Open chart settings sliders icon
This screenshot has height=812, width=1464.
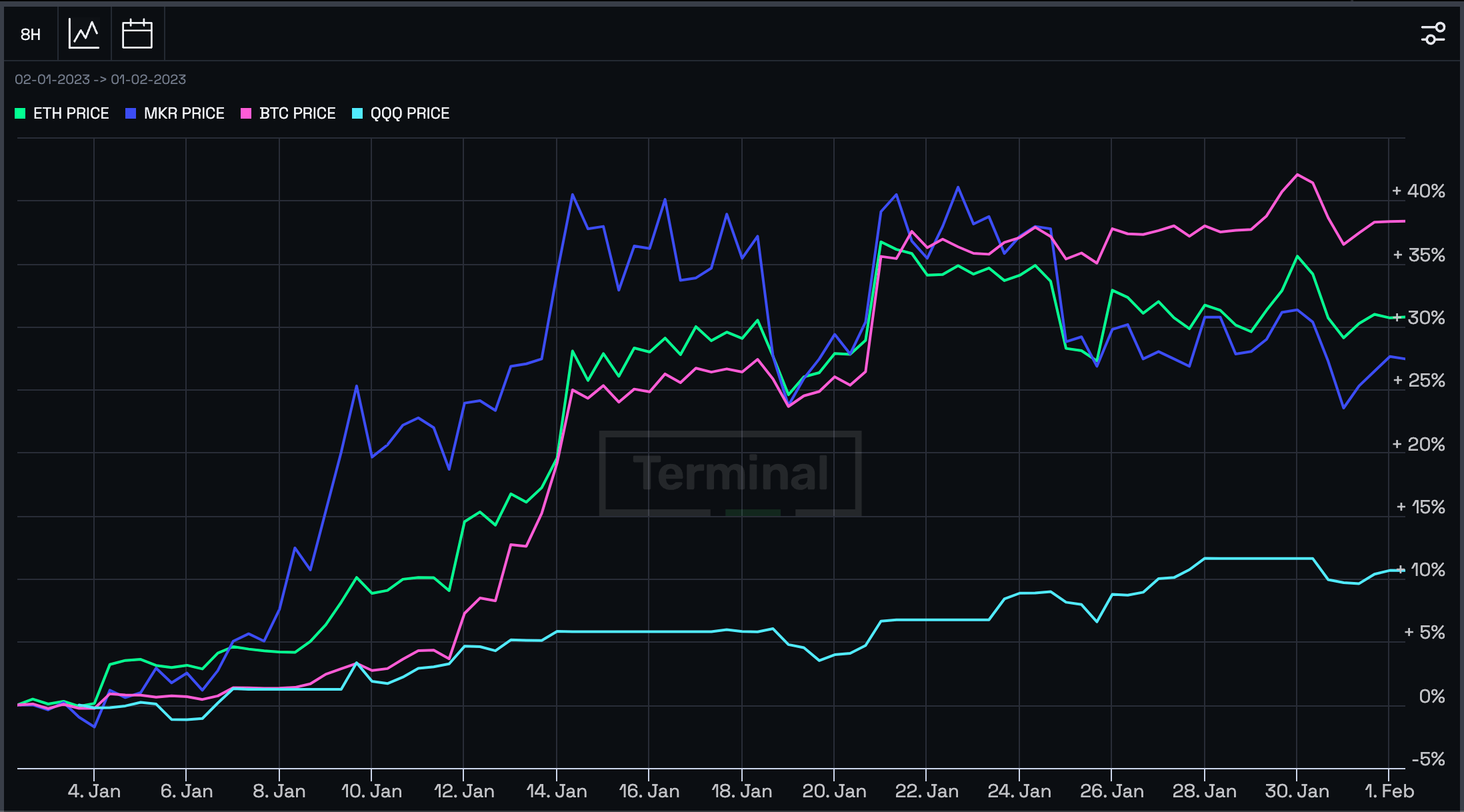(1433, 33)
